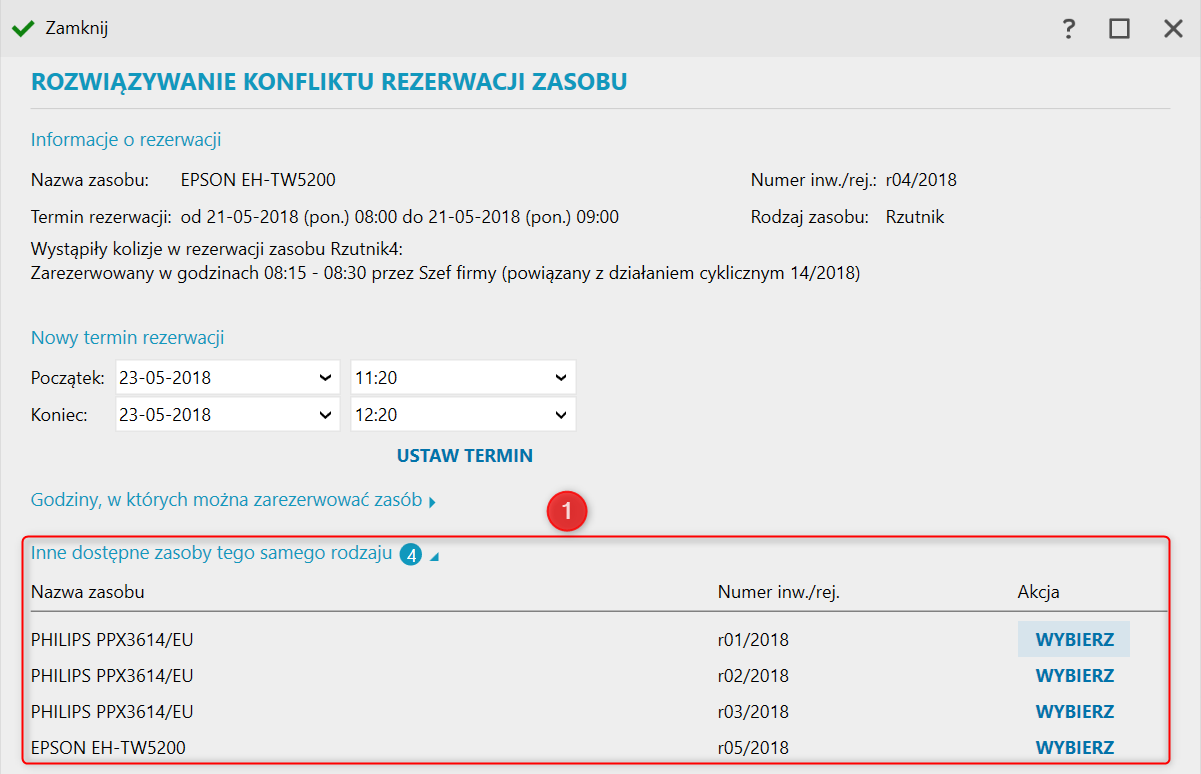Click the Zamknij label
Image resolution: width=1201 pixels, height=774 pixels.
(x=77, y=28)
